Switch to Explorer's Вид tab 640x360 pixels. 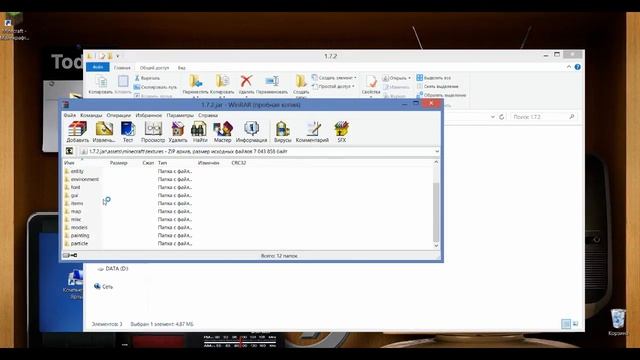[x=182, y=68]
